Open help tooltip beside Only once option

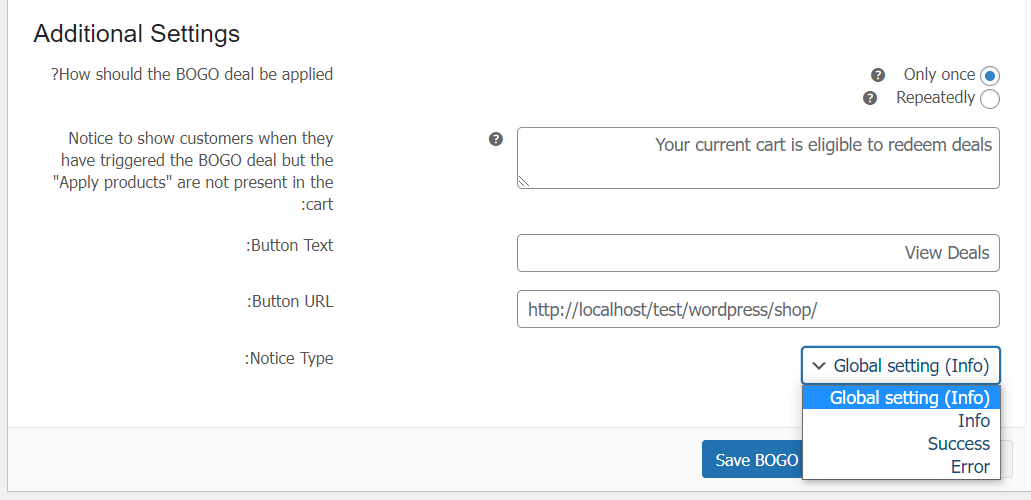pos(877,75)
